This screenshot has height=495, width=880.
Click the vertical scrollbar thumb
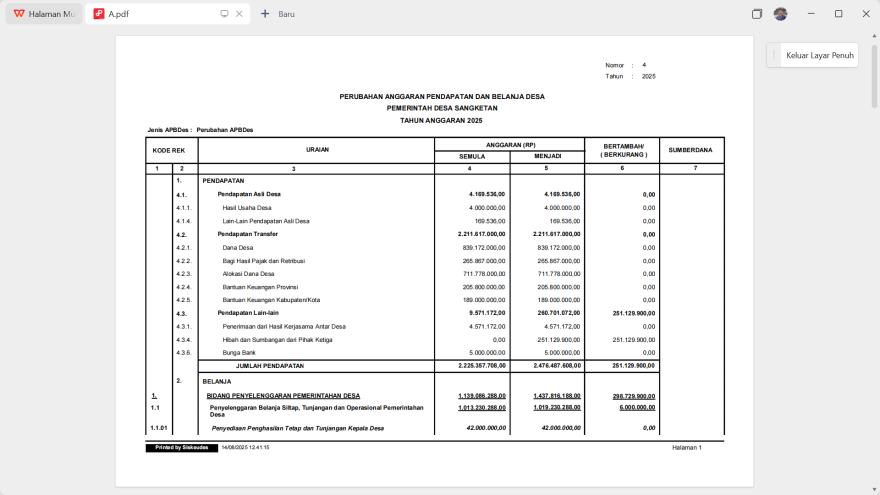(874, 76)
